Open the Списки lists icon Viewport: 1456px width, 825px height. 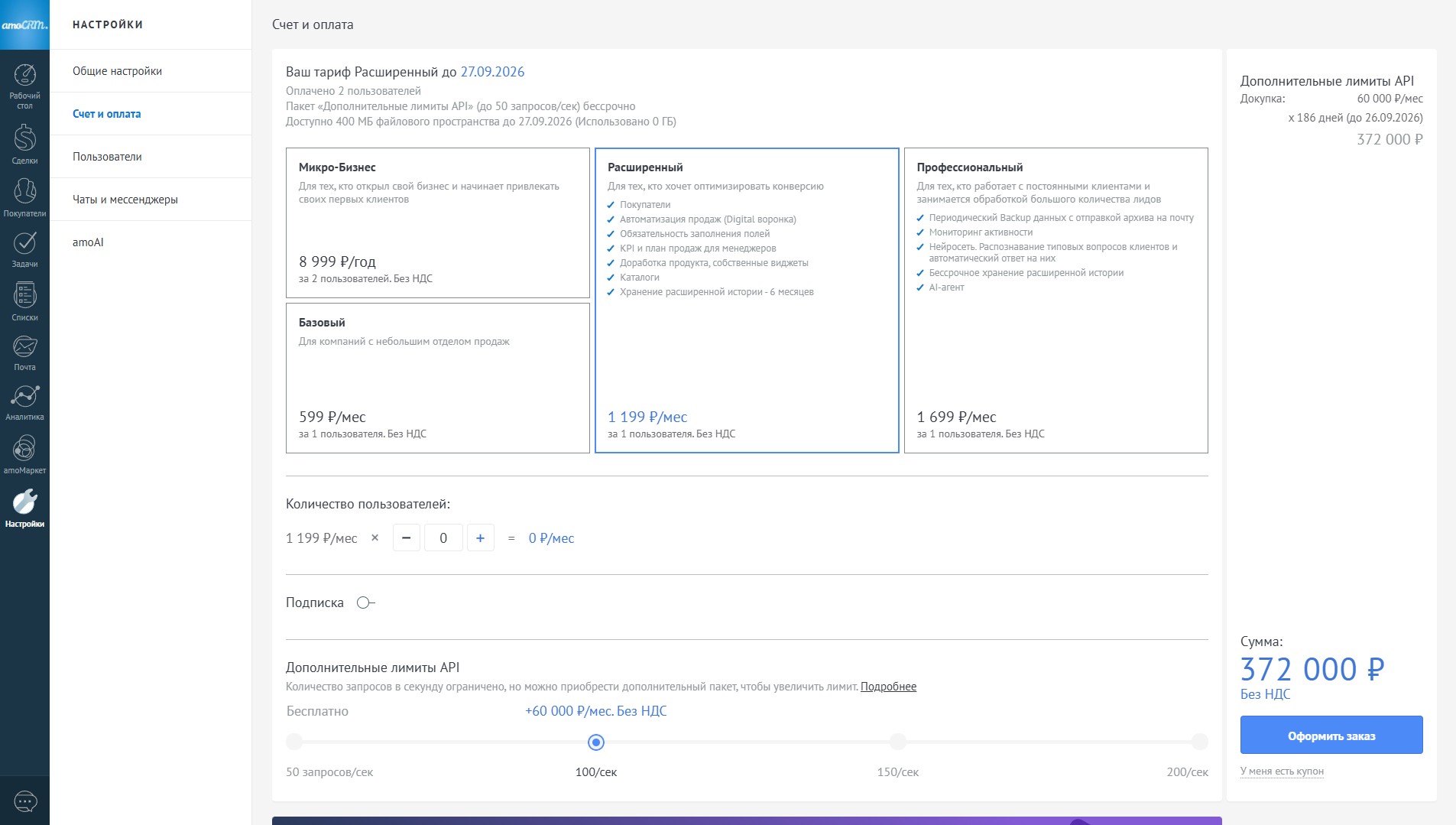(24, 300)
